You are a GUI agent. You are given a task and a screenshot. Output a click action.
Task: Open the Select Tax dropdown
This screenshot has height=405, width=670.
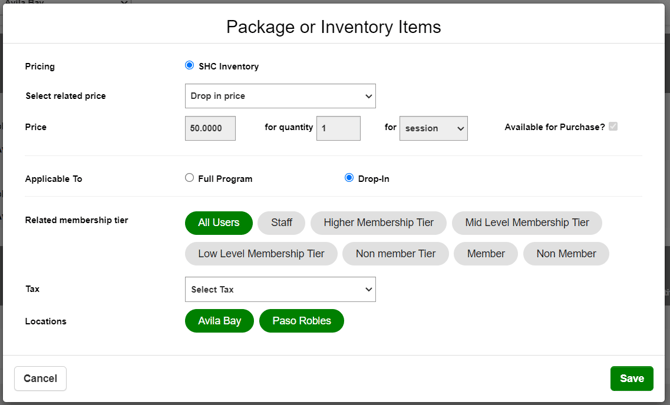click(280, 289)
